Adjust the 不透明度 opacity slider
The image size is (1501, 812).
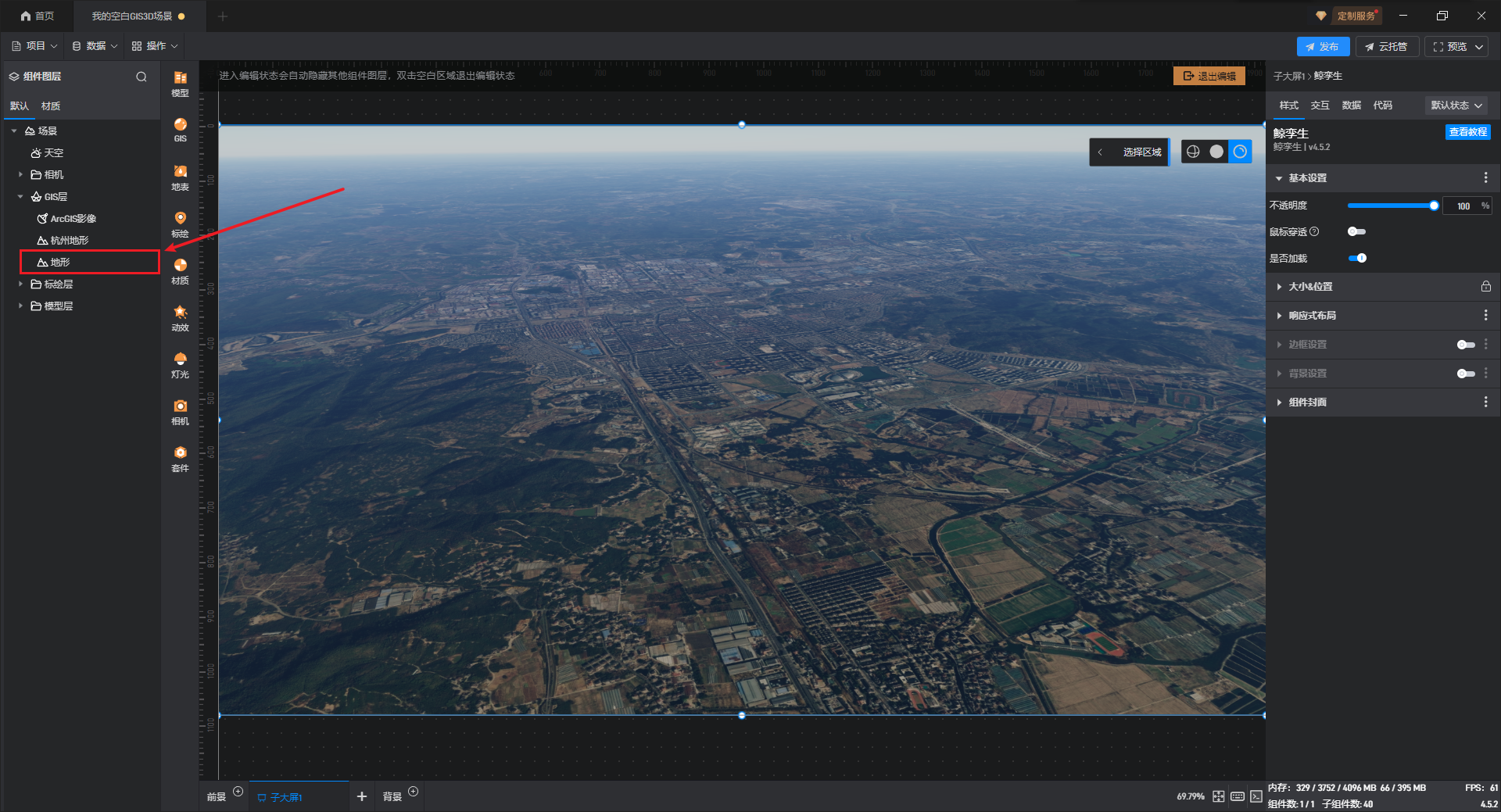pyautogui.click(x=1391, y=206)
